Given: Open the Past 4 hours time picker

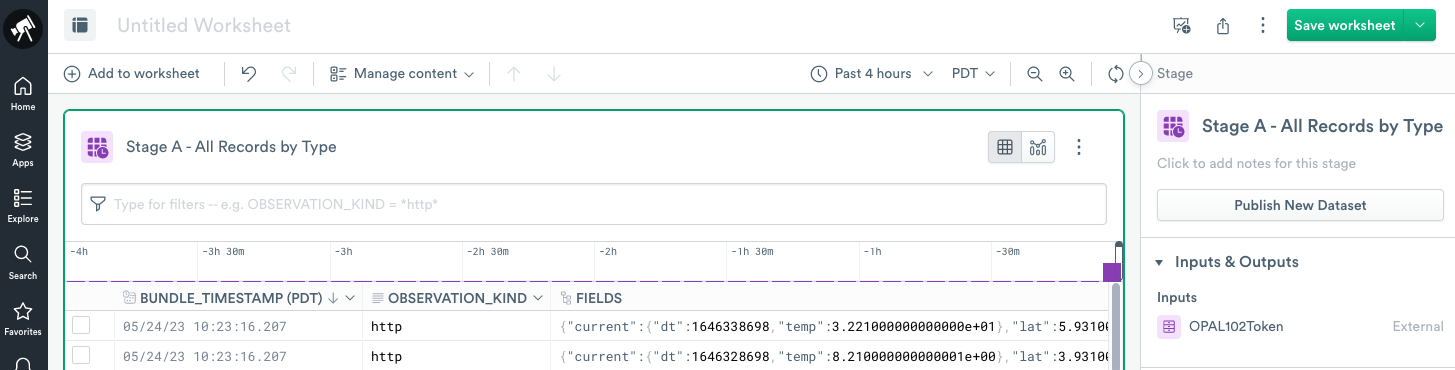Looking at the screenshot, I should [871, 74].
